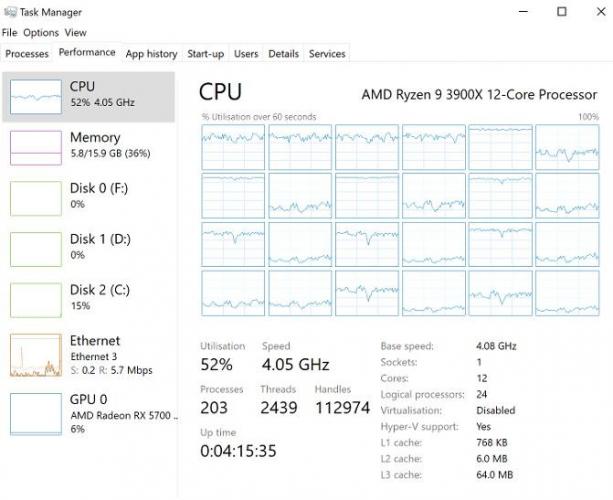Open the View menu
The height and width of the screenshot is (500, 613).
point(75,33)
